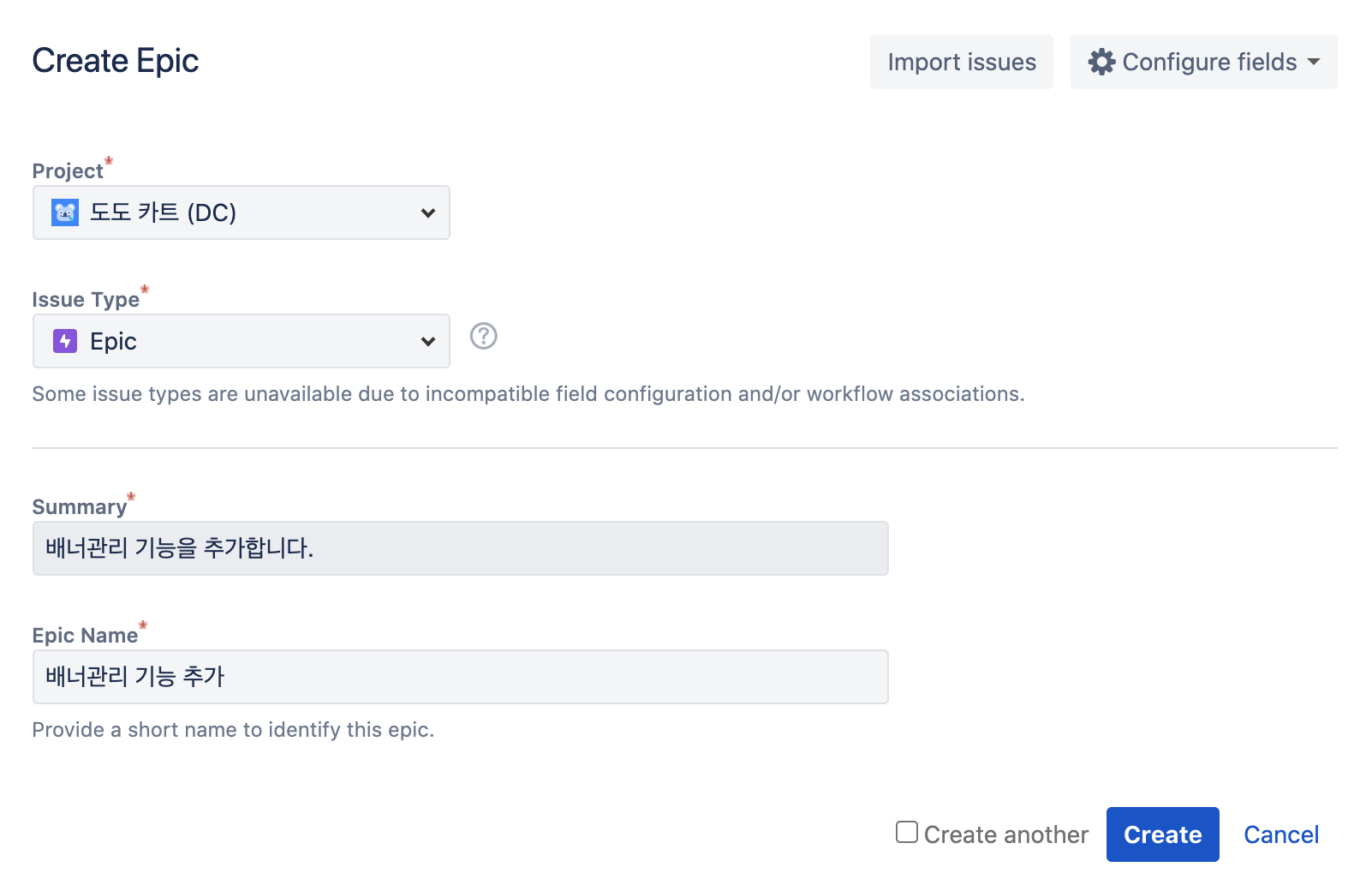1372x891 pixels.
Task: Open the Issue Type Epic dropdown
Action: coord(242,341)
